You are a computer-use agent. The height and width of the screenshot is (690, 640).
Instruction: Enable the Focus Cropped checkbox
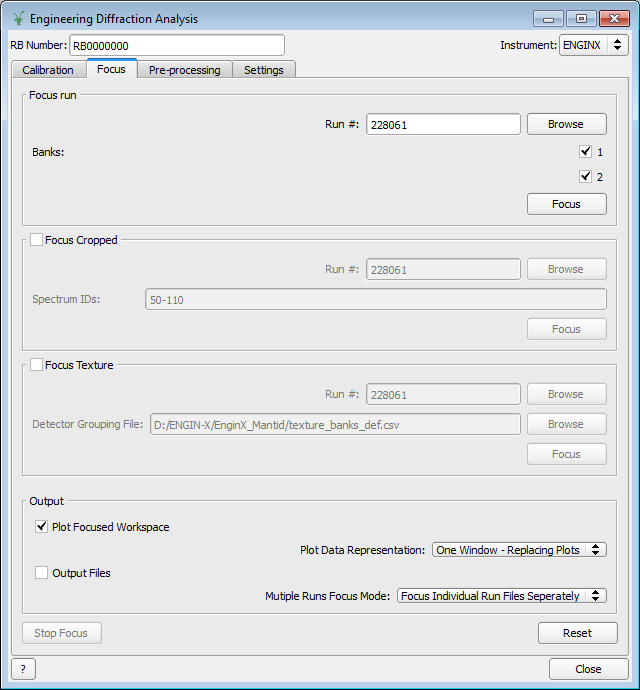point(37,240)
